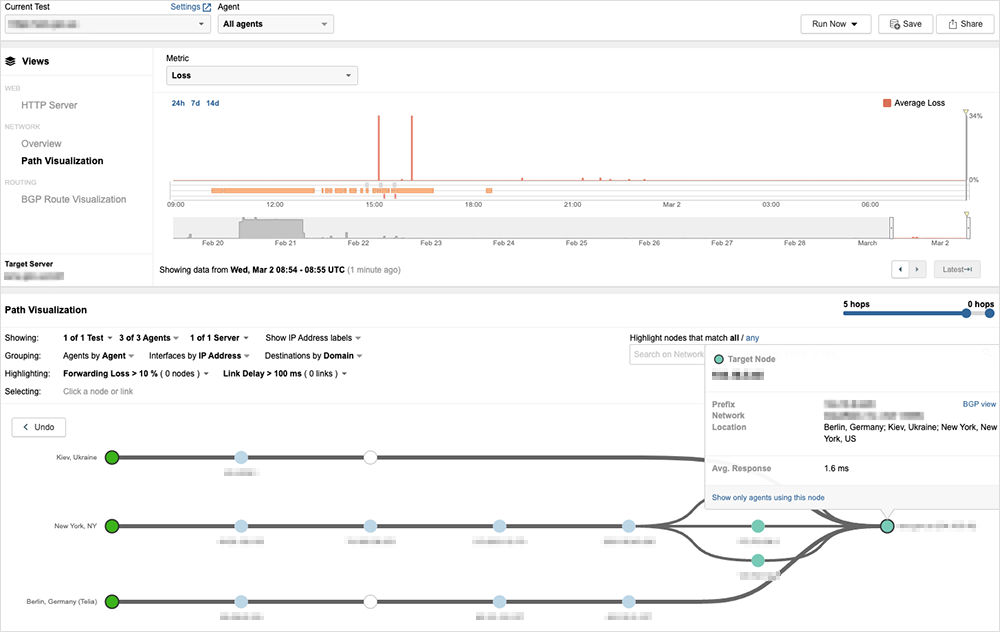The width and height of the screenshot is (1000, 632).
Task: Step back to the previous time interval
Action: (x=900, y=270)
